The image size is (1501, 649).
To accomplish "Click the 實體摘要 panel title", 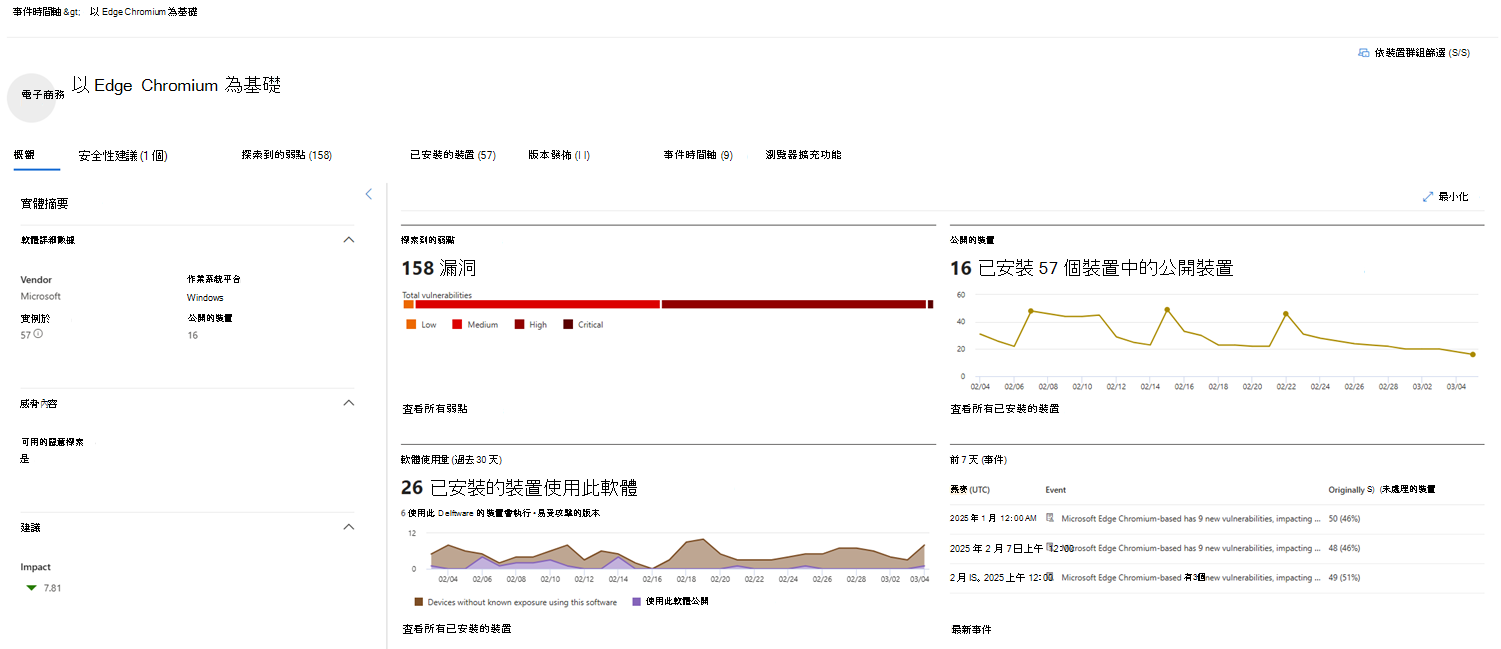I will [45, 203].
